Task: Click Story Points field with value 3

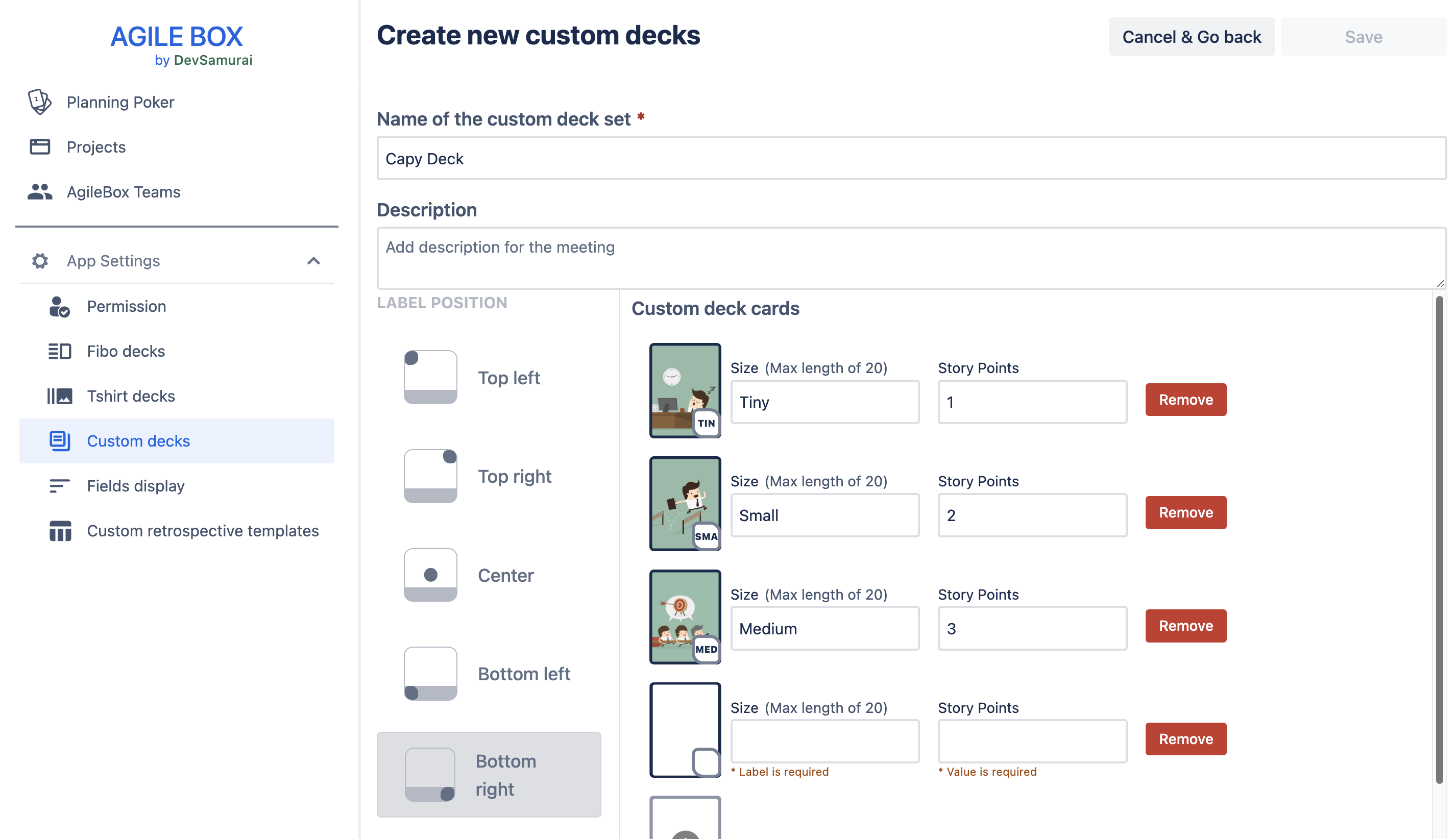Action: (1032, 628)
